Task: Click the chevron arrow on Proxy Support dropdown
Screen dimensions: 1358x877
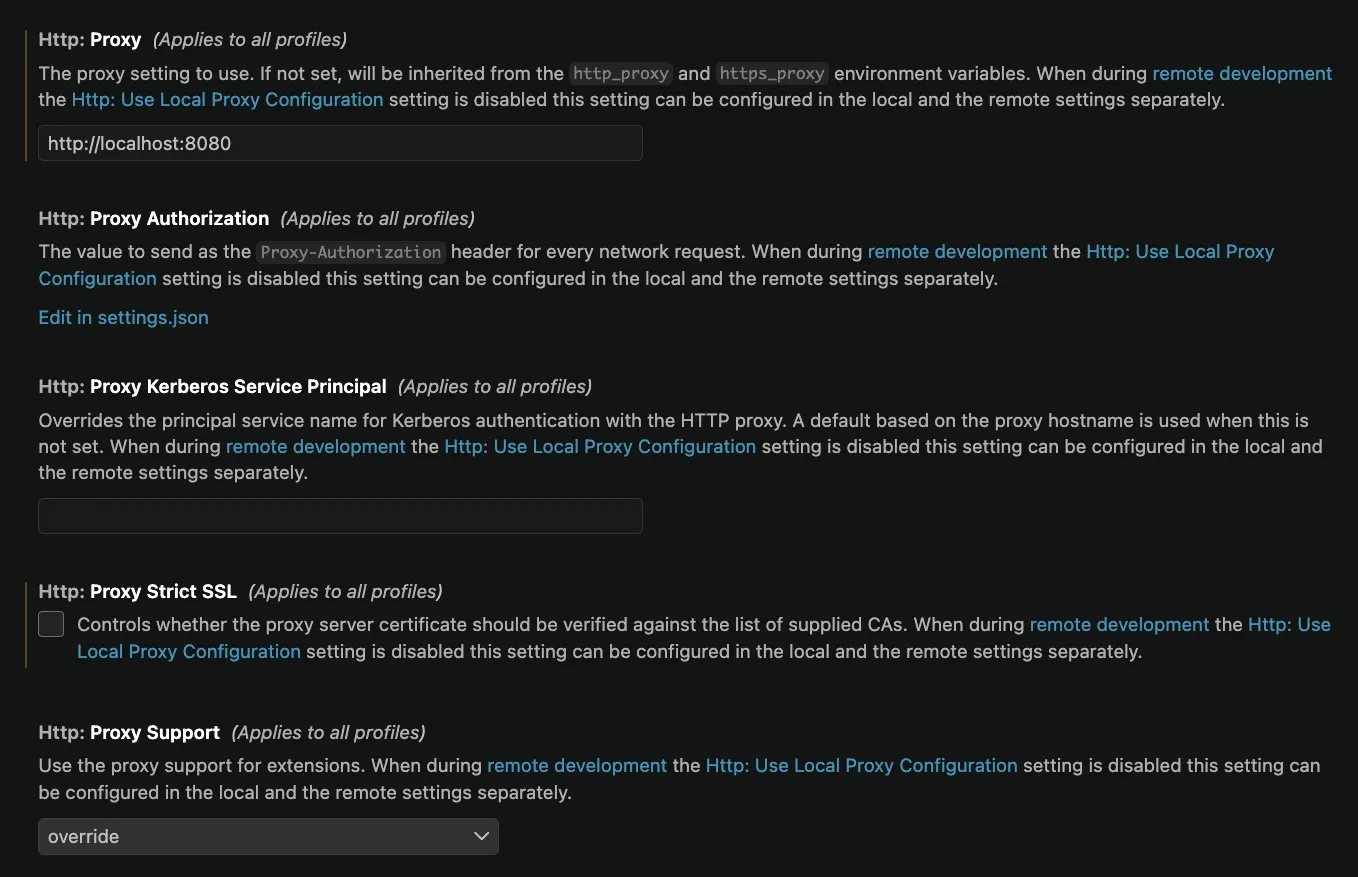Action: coord(481,836)
